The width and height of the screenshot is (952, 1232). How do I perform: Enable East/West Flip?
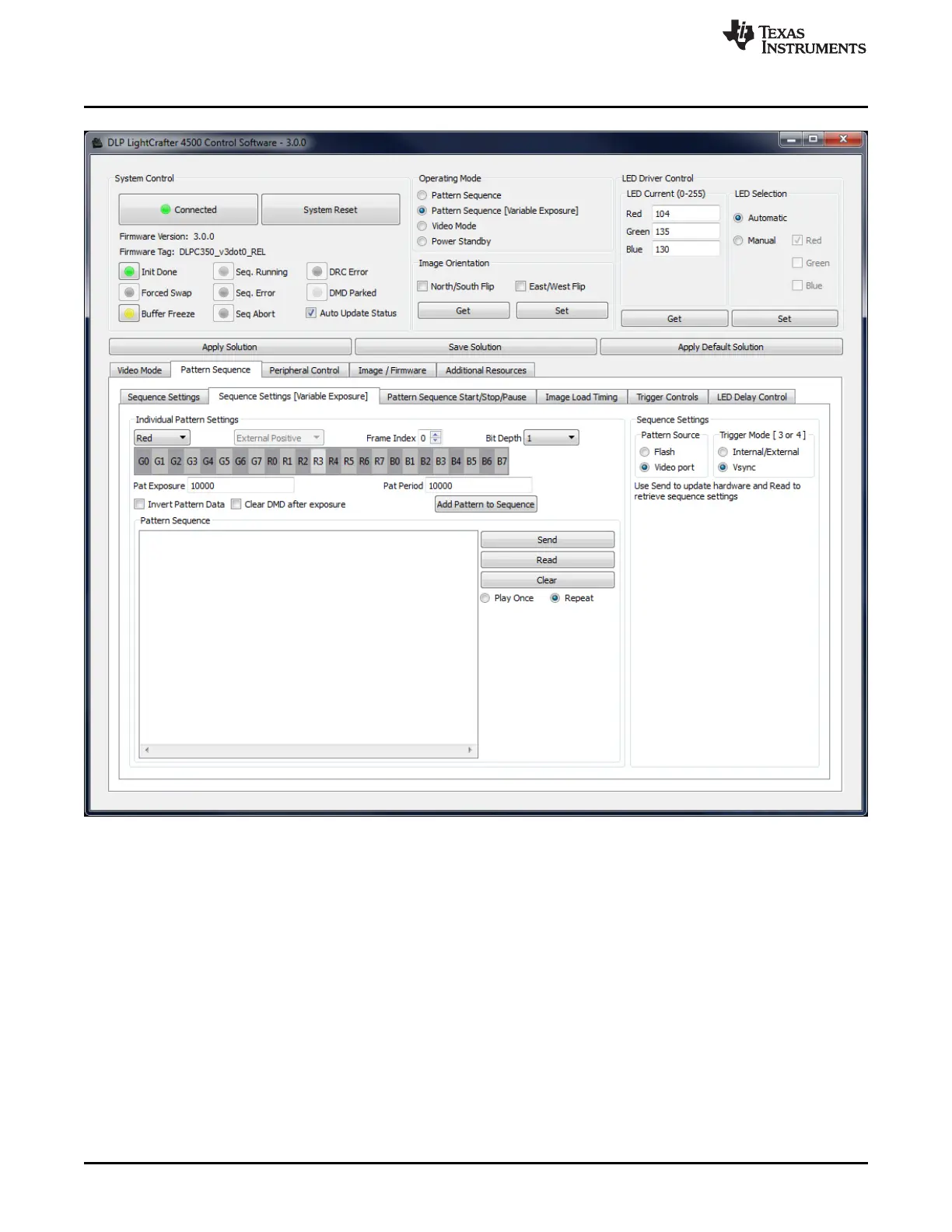tap(521, 286)
